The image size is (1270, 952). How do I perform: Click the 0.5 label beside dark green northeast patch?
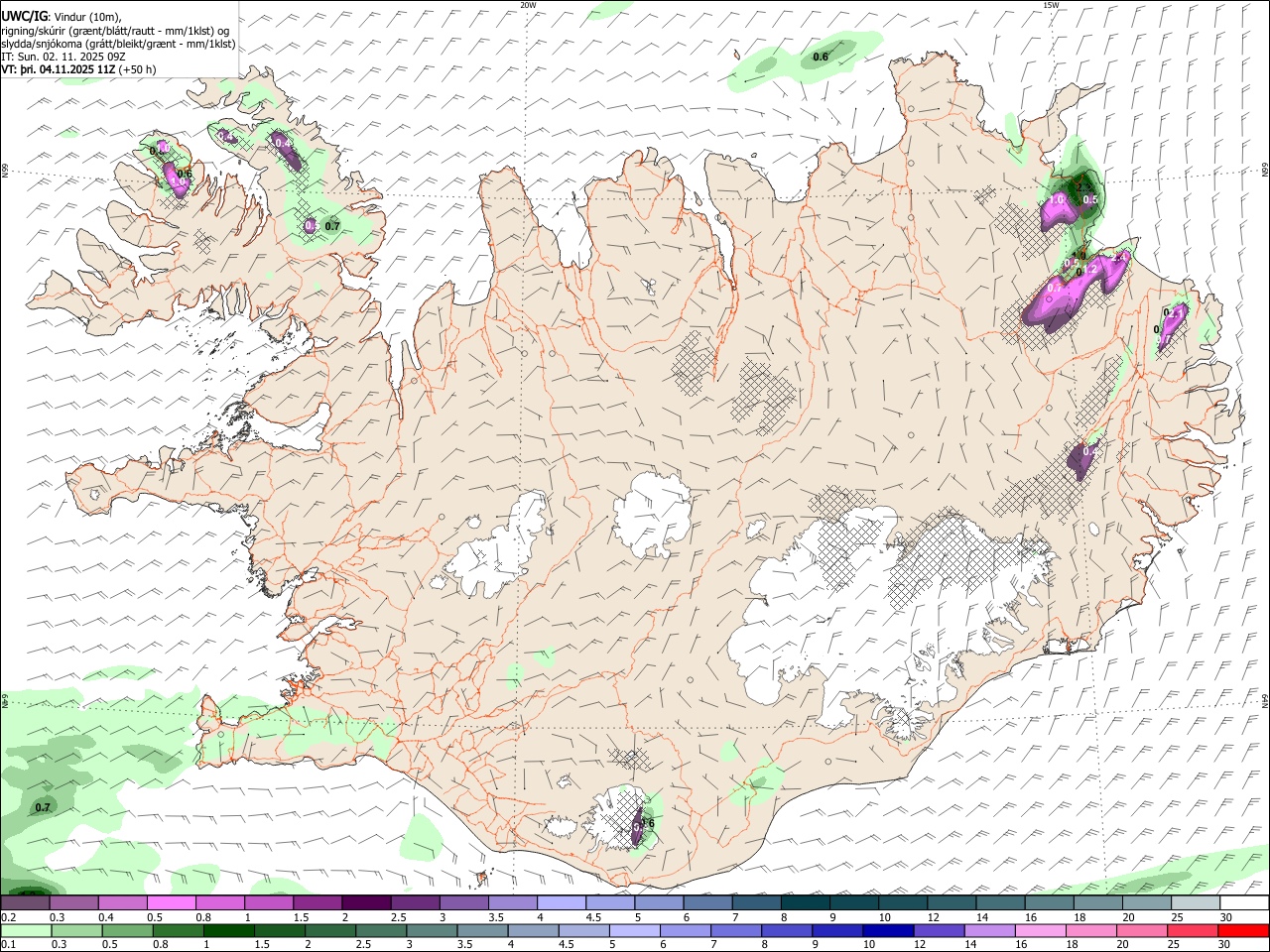pyautogui.click(x=1090, y=200)
